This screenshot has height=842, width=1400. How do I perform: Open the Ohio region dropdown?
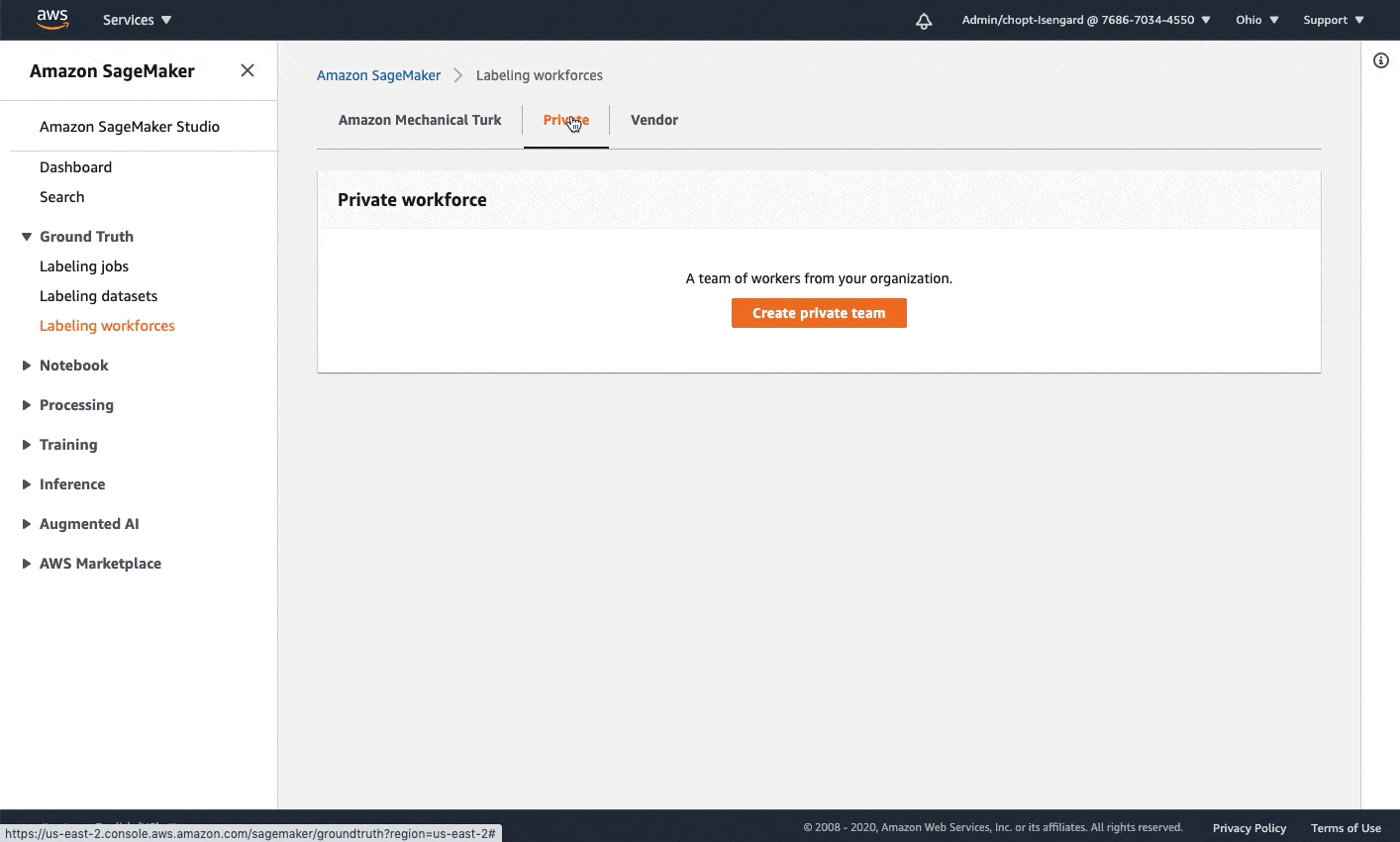pos(1257,20)
